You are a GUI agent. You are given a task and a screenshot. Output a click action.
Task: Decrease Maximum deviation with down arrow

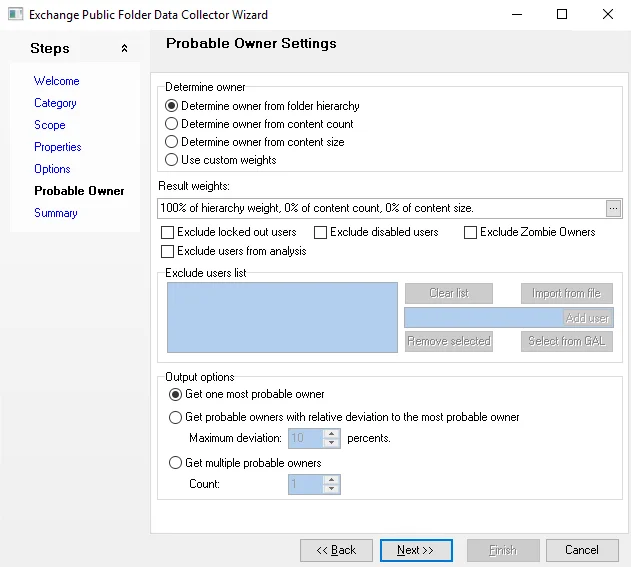[x=331, y=443]
